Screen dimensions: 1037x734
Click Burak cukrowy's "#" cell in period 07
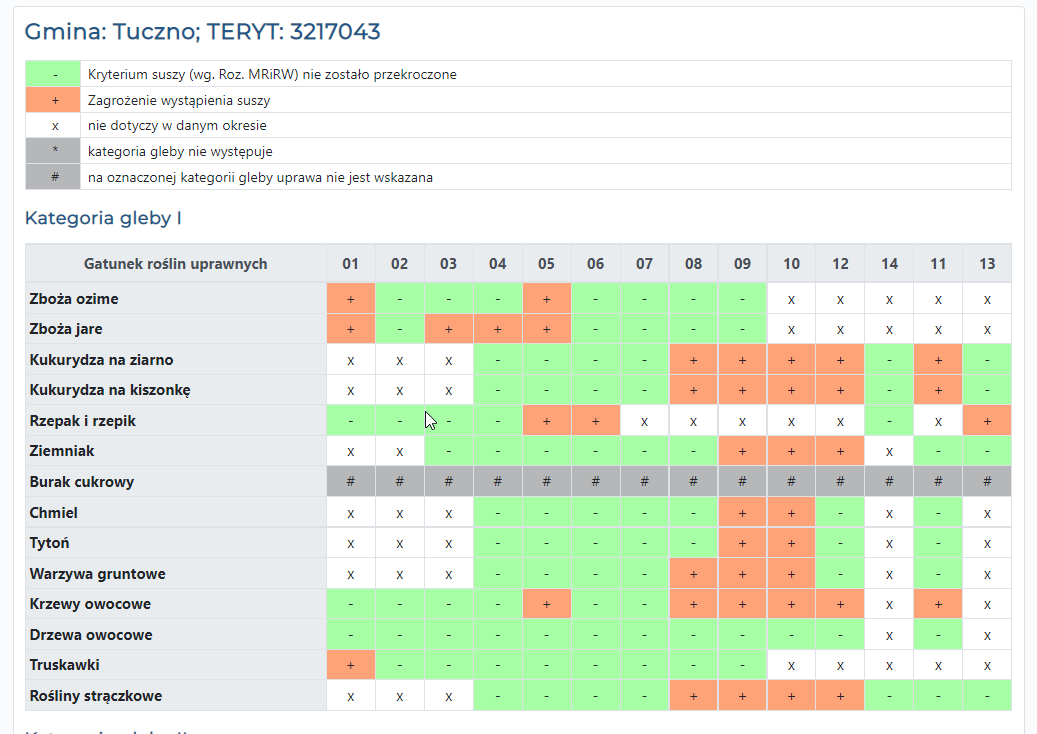point(644,482)
